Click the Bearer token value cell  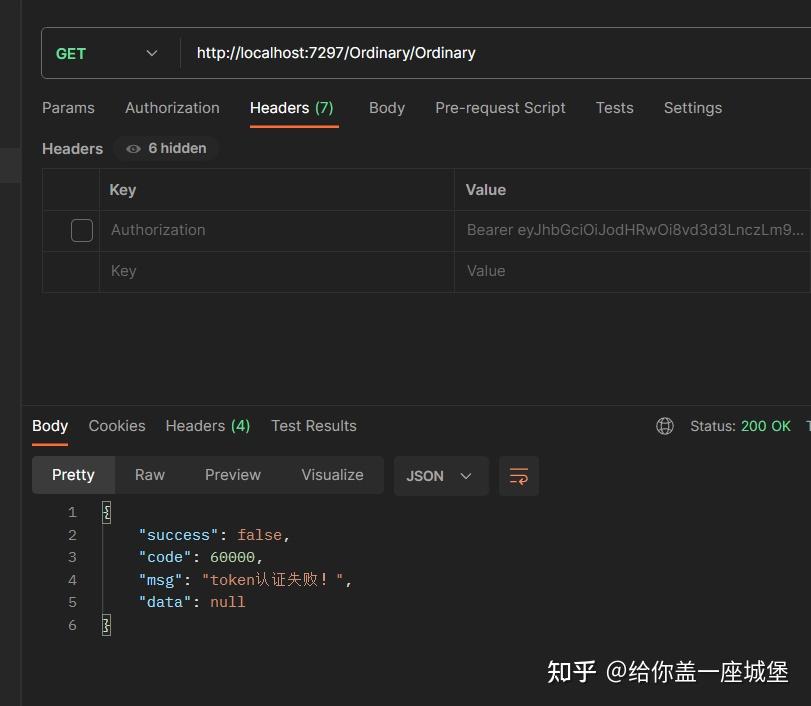click(x=633, y=230)
